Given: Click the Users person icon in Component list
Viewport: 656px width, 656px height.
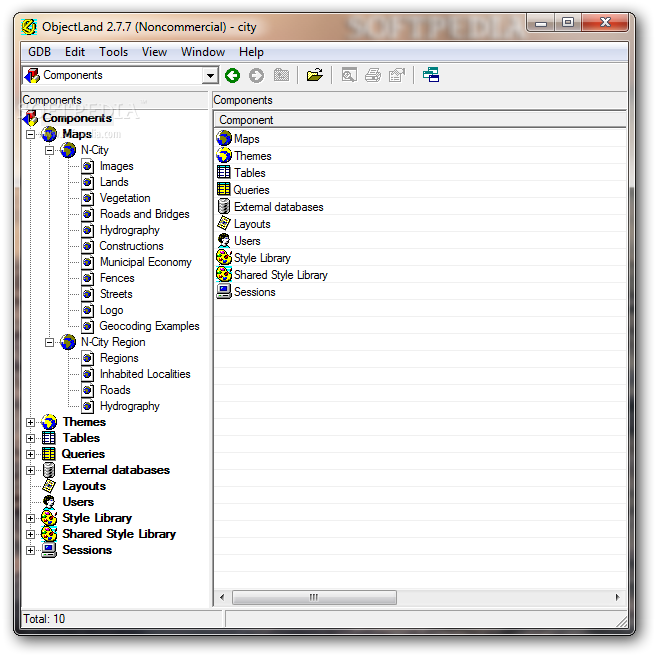Looking at the screenshot, I should (224, 241).
